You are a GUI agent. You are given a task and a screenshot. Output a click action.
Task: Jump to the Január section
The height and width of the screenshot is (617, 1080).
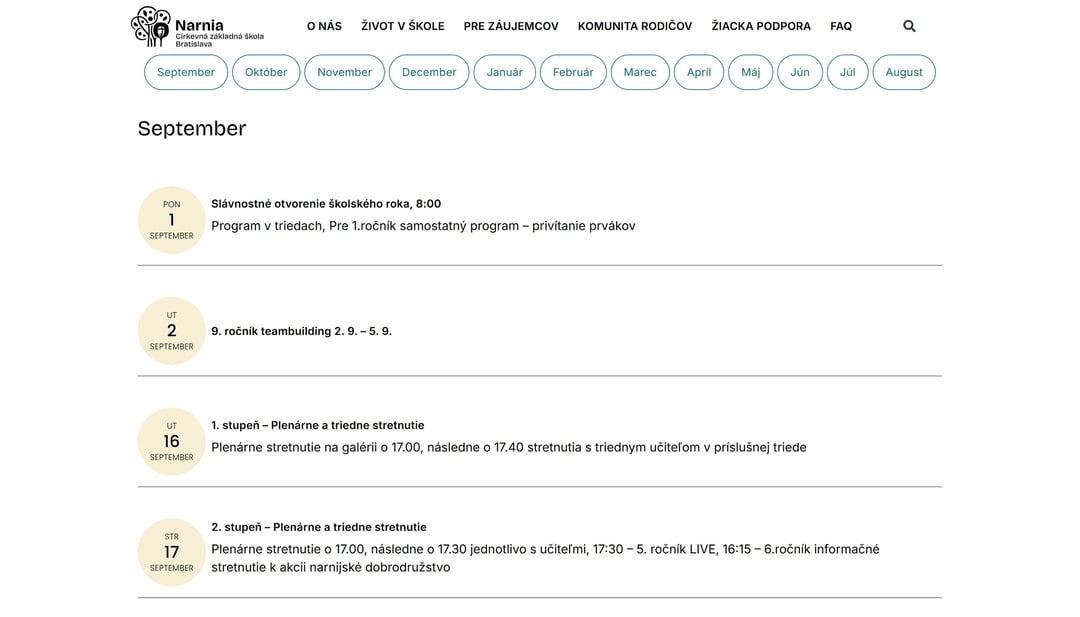pos(505,72)
